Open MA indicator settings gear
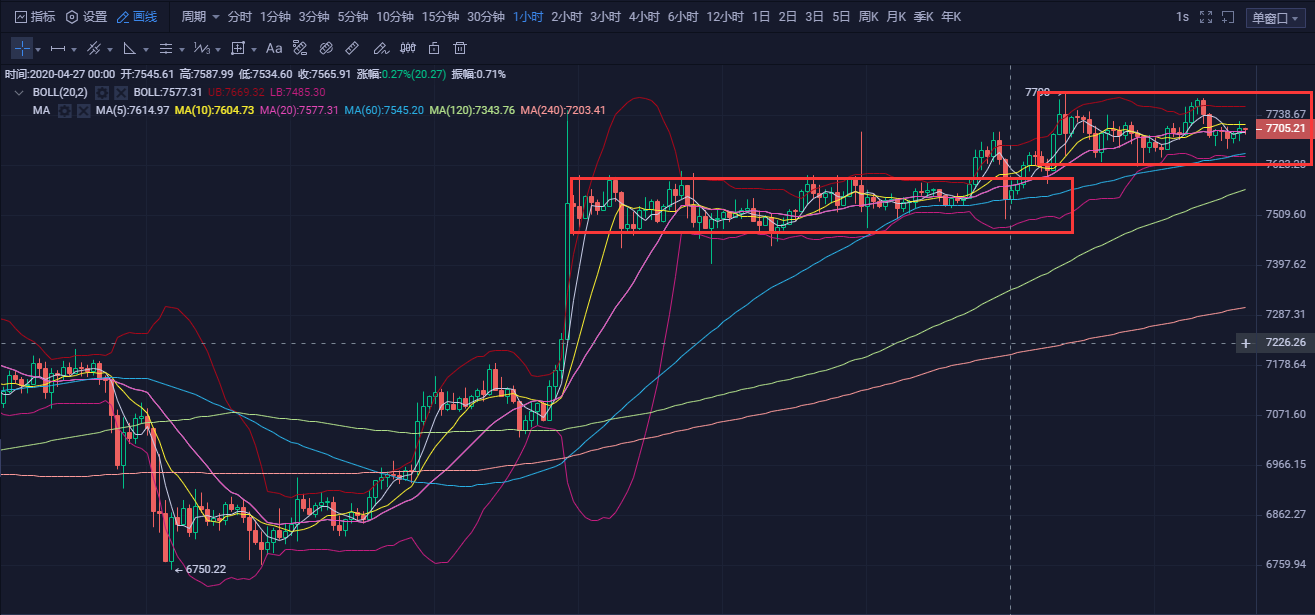This screenshot has height=615, width=1315. click(64, 110)
